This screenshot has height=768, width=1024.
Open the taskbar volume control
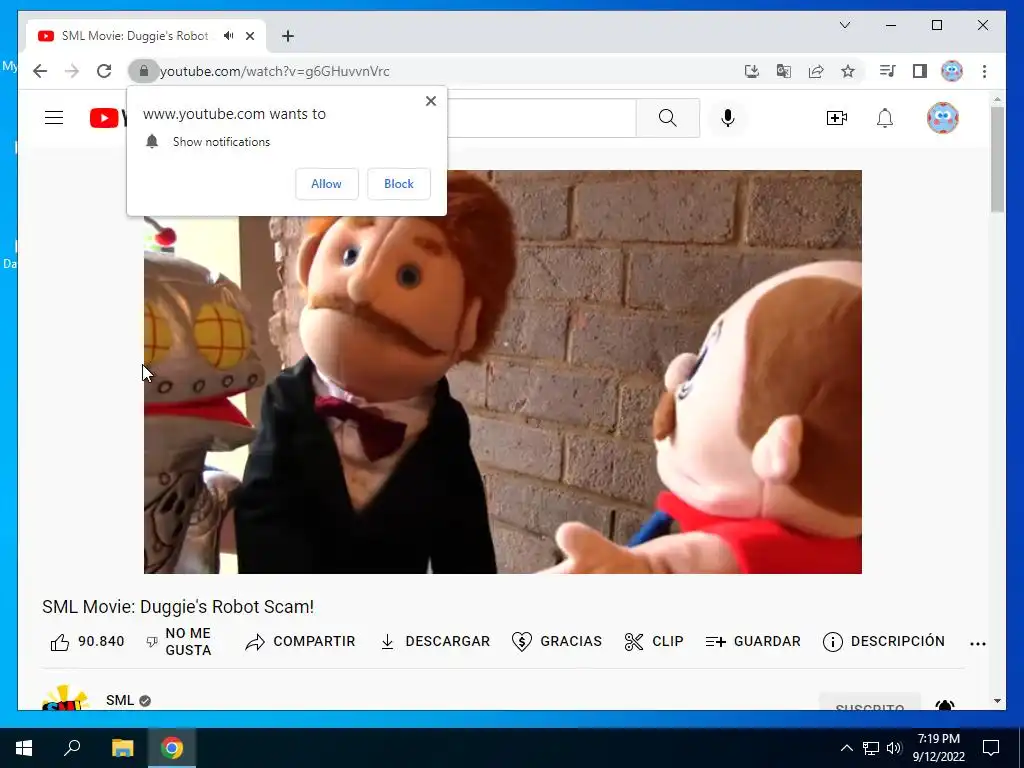tap(894, 748)
